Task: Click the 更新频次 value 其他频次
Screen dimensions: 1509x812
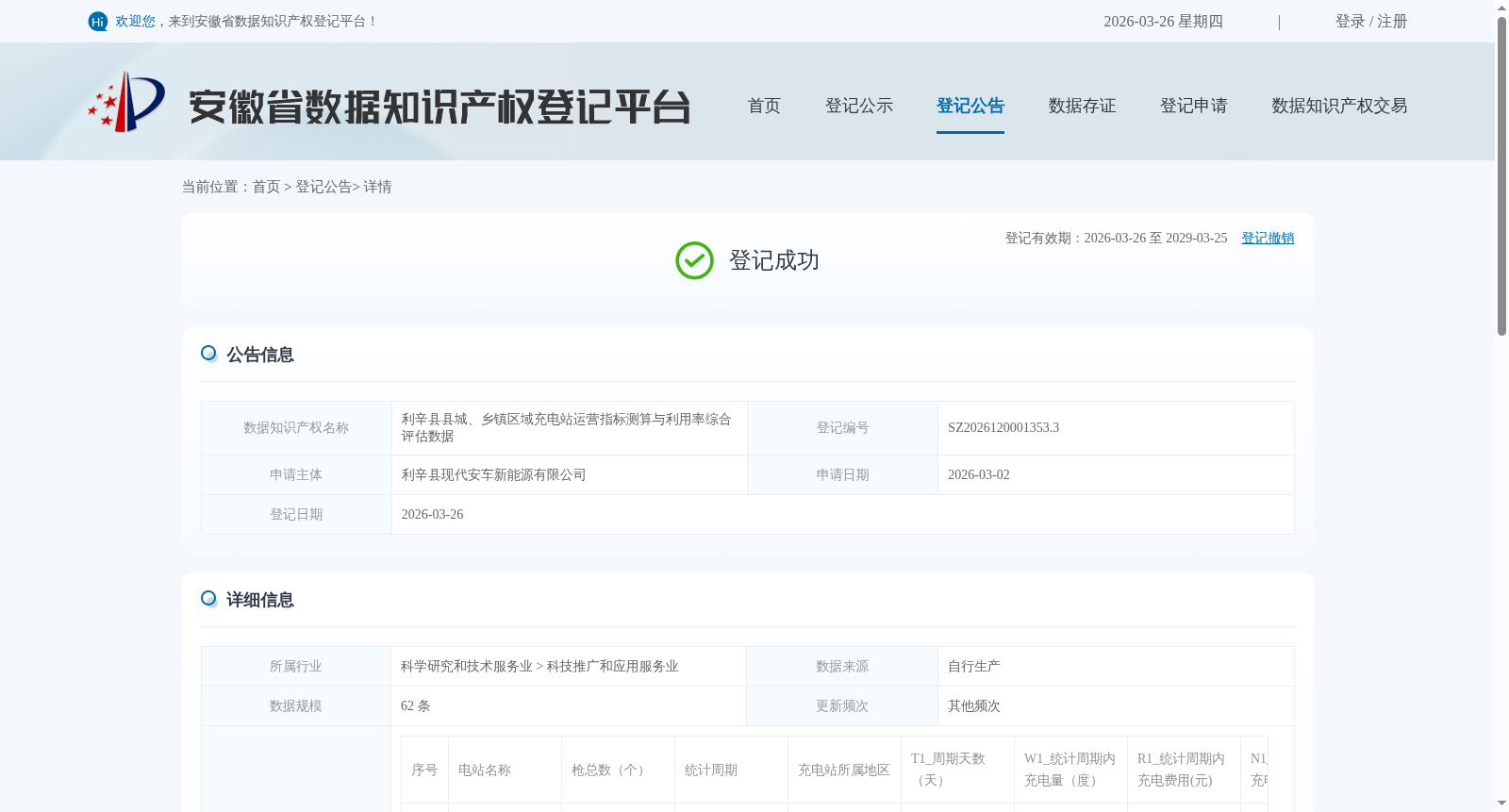Action: point(974,706)
